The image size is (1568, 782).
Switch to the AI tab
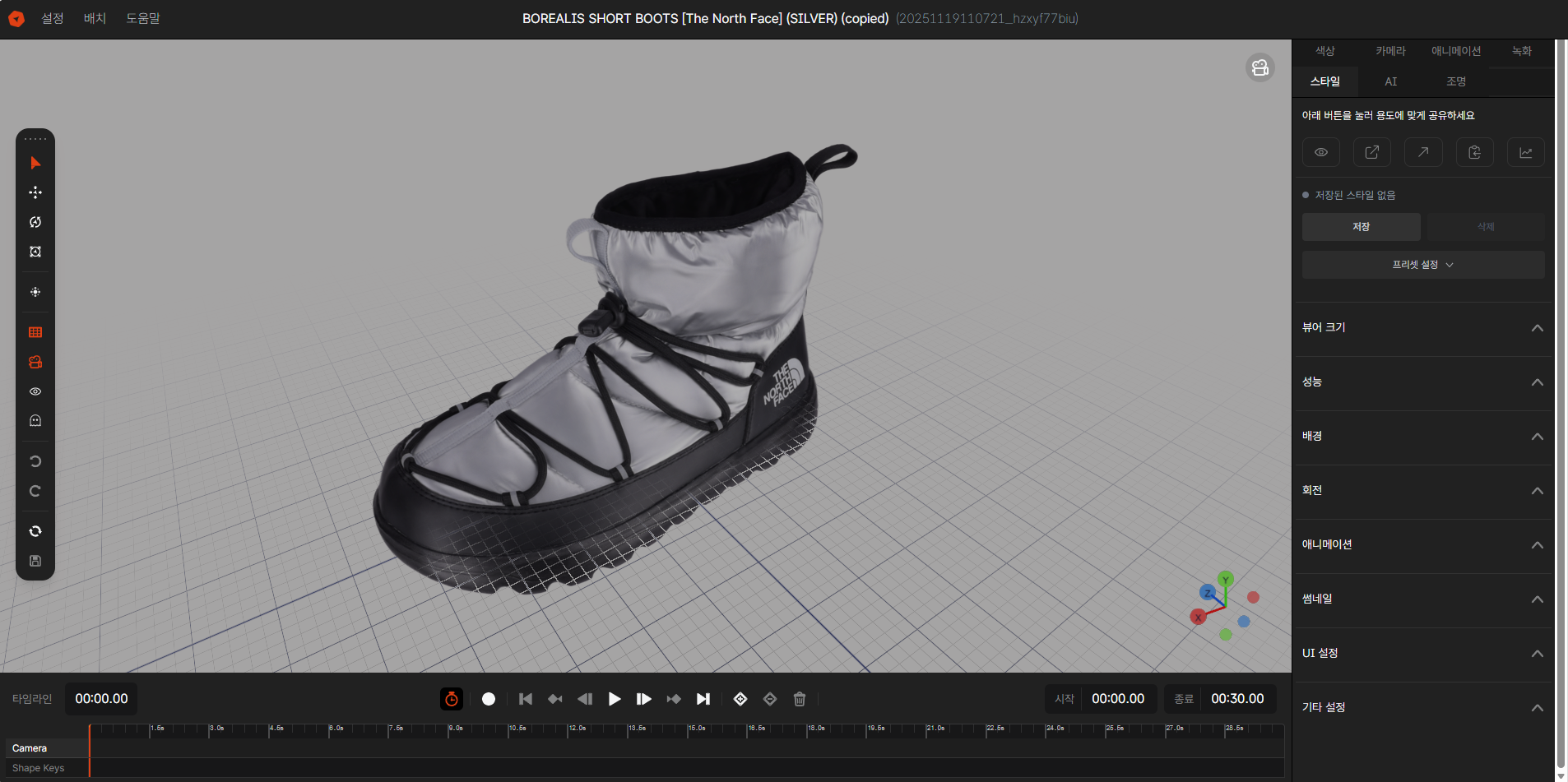click(1391, 81)
